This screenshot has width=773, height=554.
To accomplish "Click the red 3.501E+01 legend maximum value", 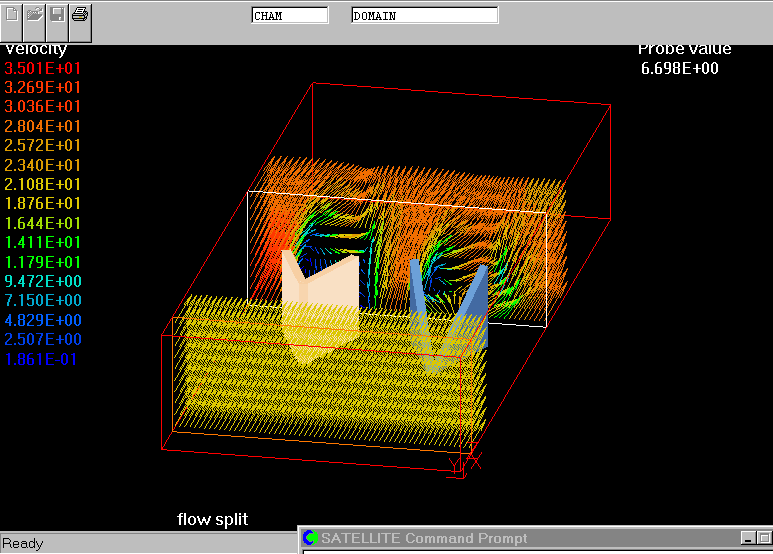I will click(43, 69).
